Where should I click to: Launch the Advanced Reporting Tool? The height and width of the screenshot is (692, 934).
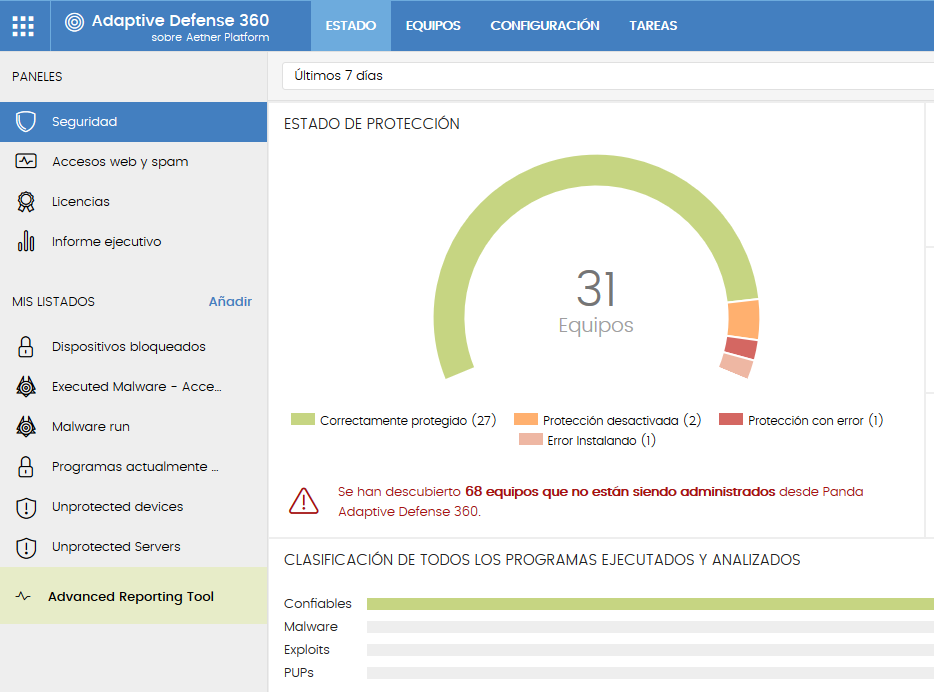click(133, 596)
